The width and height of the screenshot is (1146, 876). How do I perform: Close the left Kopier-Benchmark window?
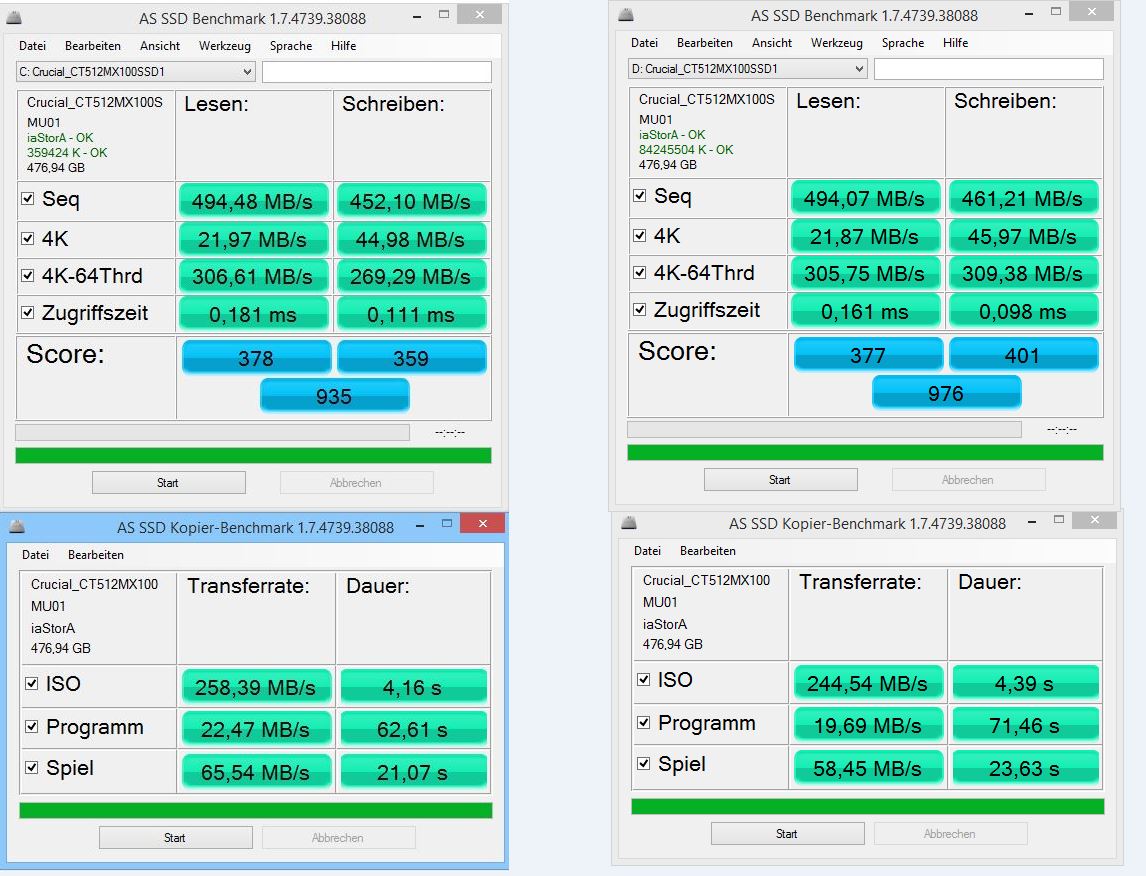tap(482, 523)
